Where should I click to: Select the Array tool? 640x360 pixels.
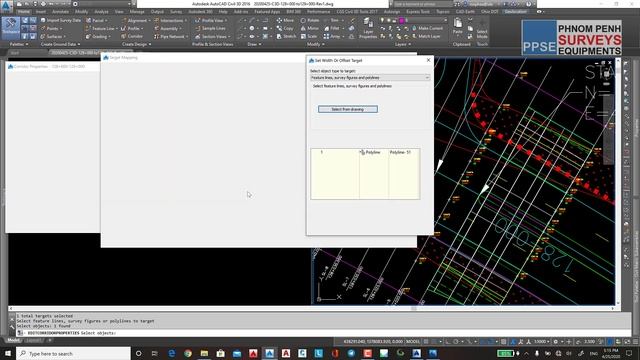(x=332, y=36)
